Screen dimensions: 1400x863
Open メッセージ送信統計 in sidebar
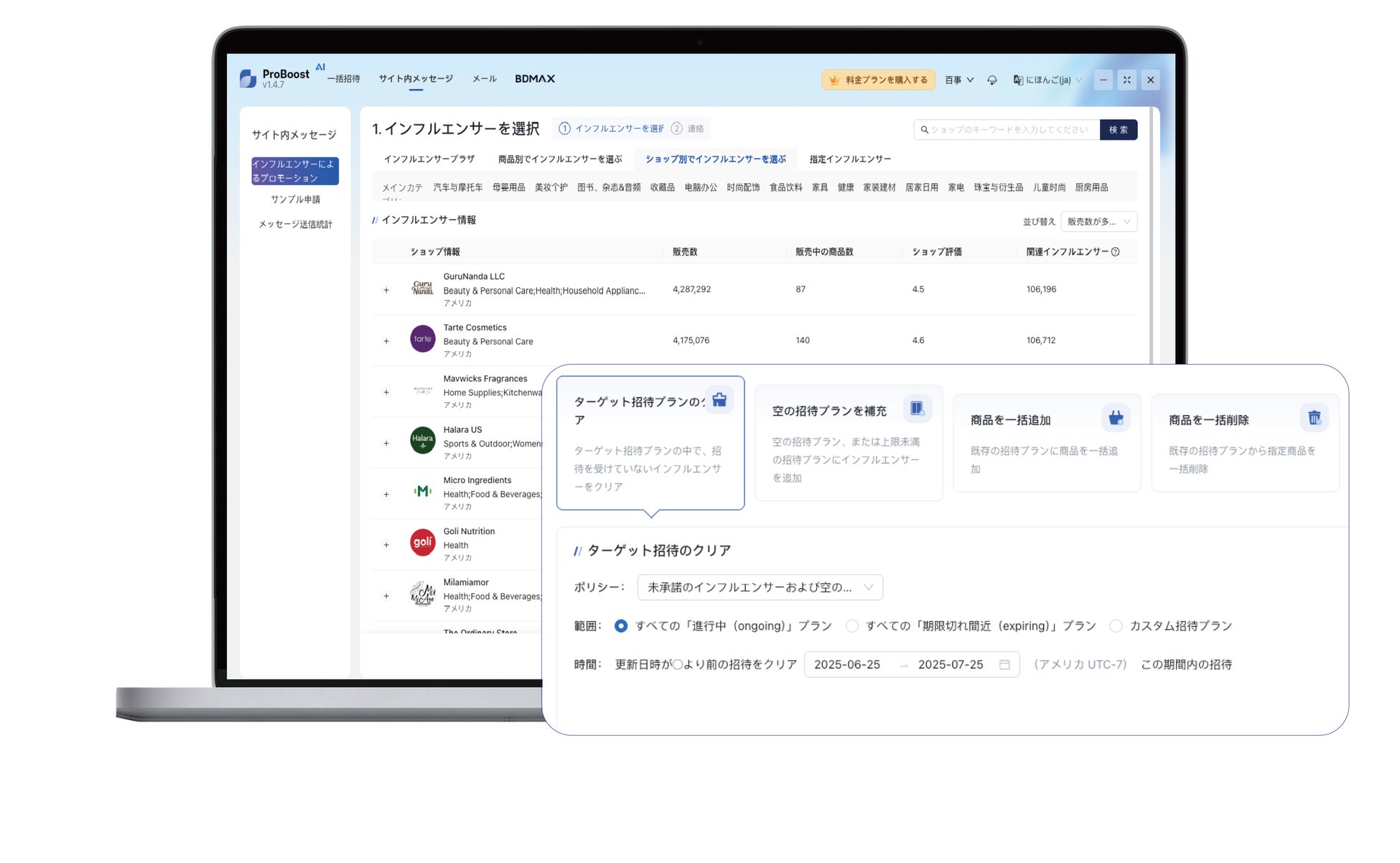tap(295, 225)
